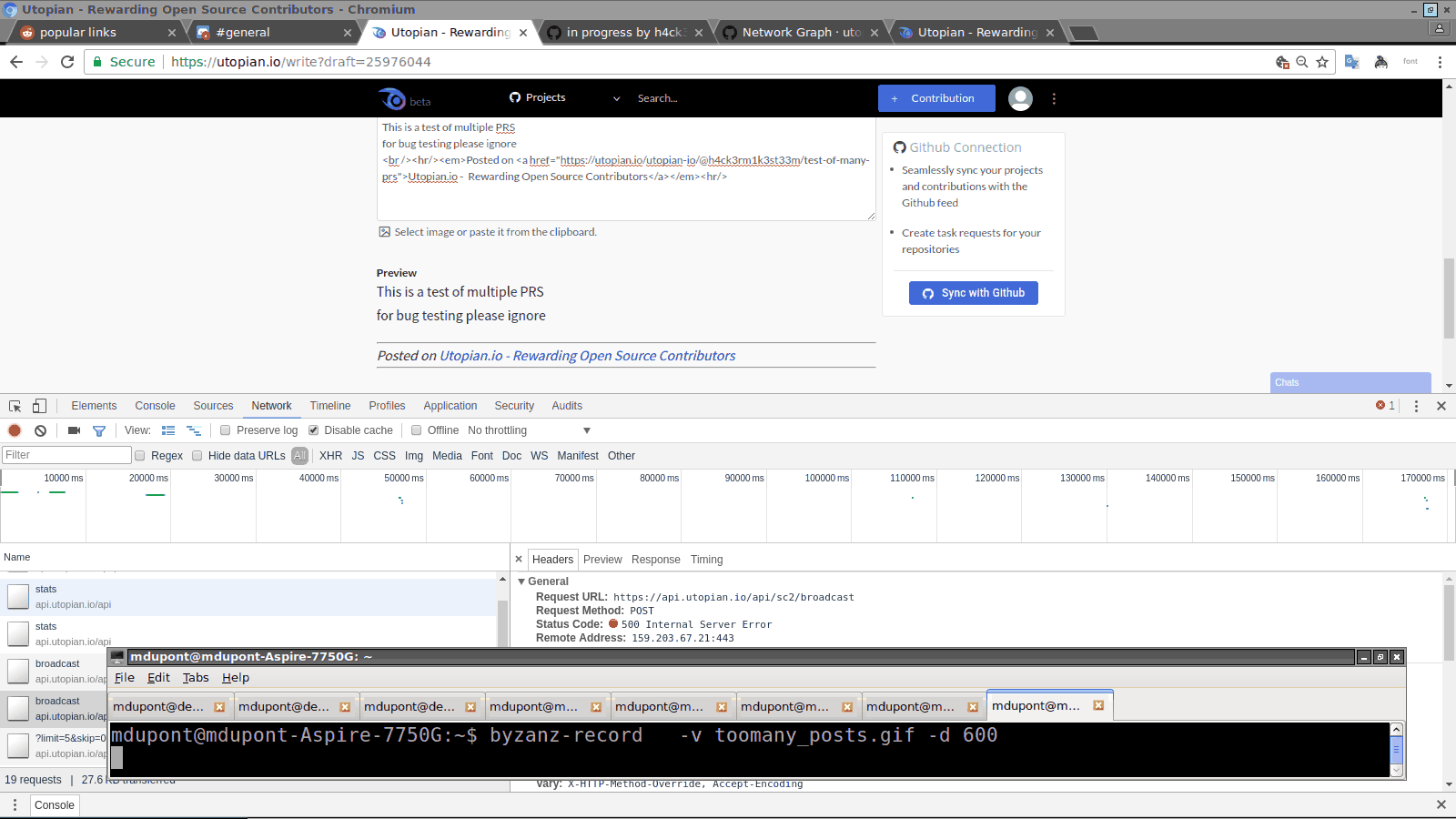
Task: Open DevTools three-dot customize menu
Action: point(1416,406)
